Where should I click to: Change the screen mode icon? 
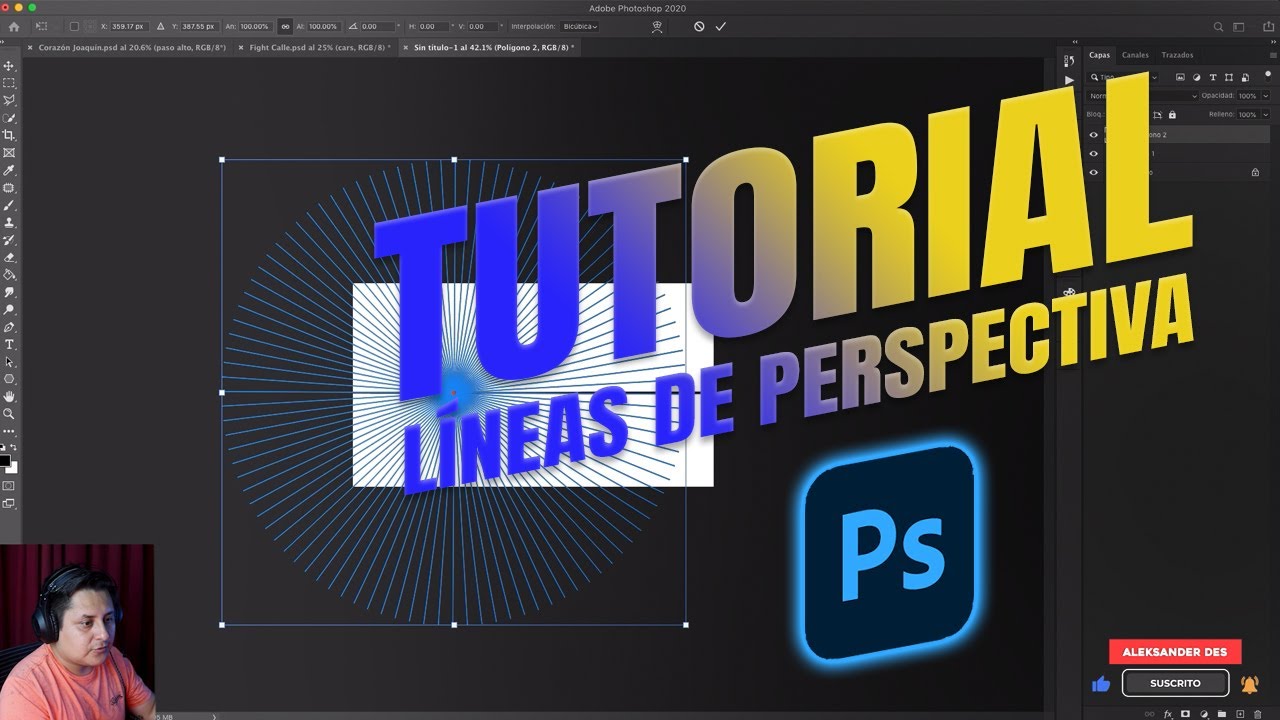[x=9, y=504]
